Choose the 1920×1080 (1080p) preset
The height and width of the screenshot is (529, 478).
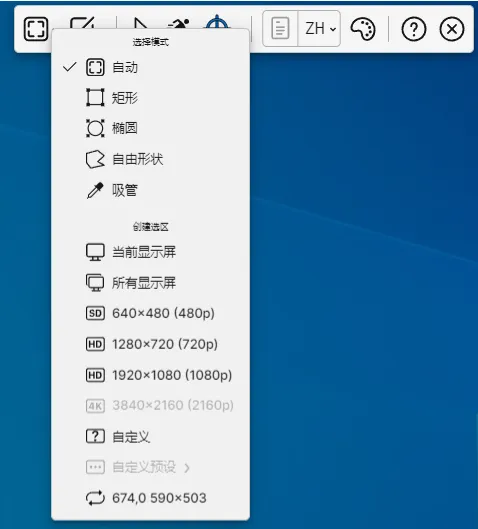tap(150, 375)
